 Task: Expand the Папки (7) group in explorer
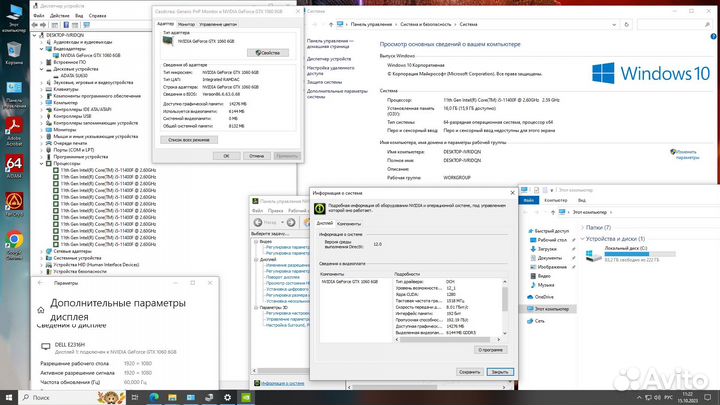point(582,227)
